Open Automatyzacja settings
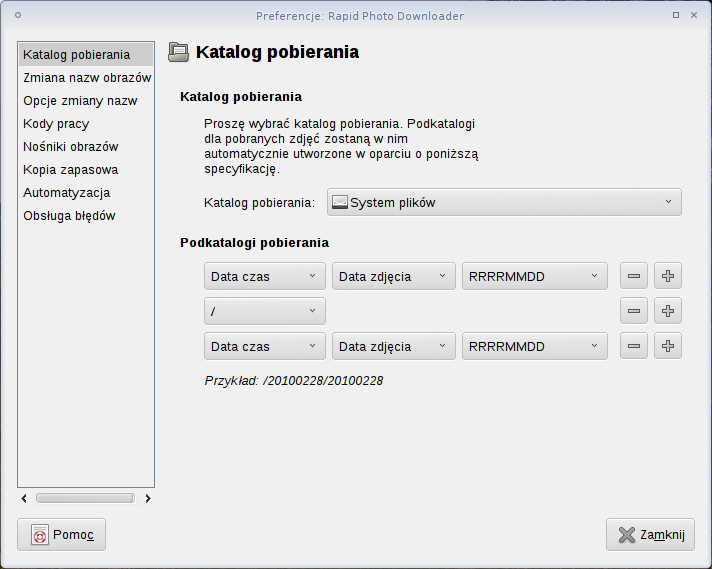Screen dimensions: 712x569 point(86,193)
